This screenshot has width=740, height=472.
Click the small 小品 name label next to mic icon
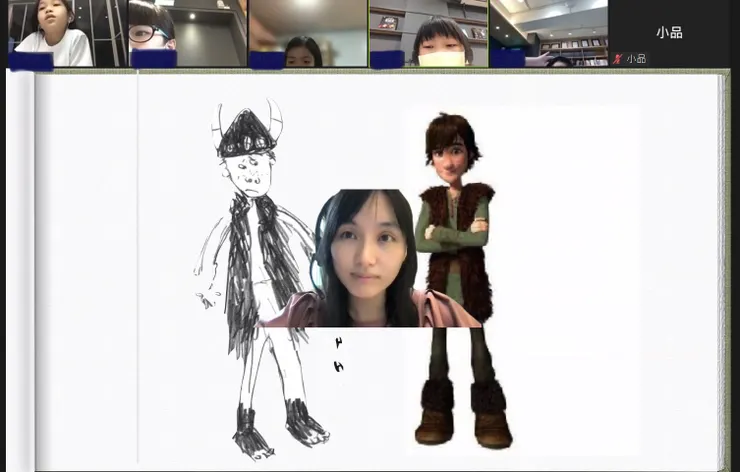pyautogui.click(x=636, y=59)
